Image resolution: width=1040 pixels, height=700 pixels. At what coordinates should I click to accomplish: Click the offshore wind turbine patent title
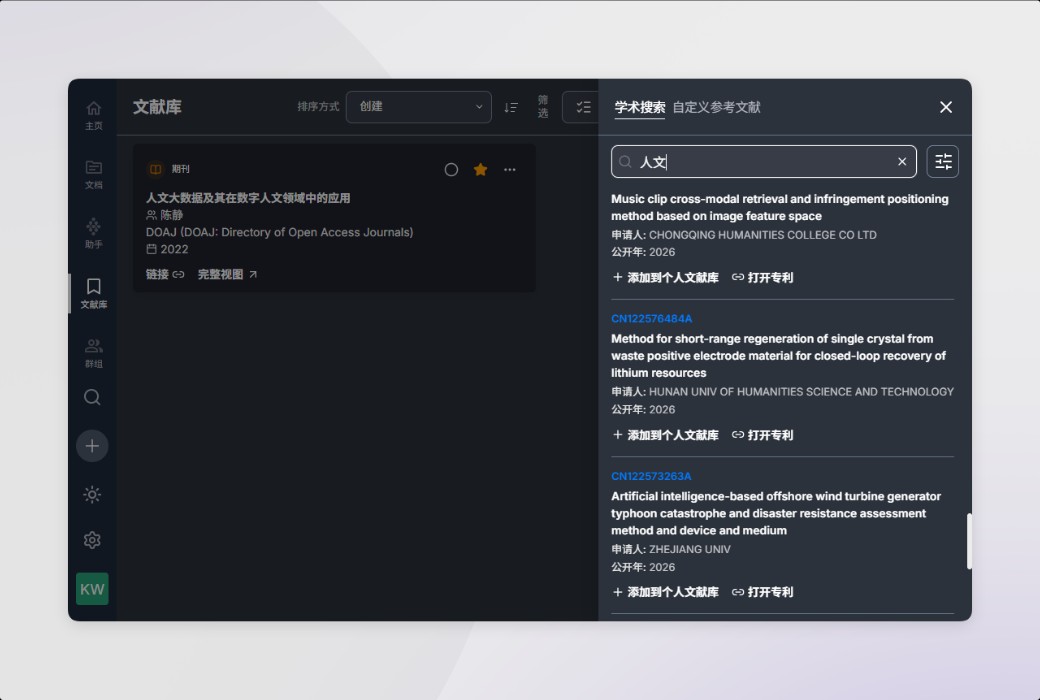(x=776, y=513)
